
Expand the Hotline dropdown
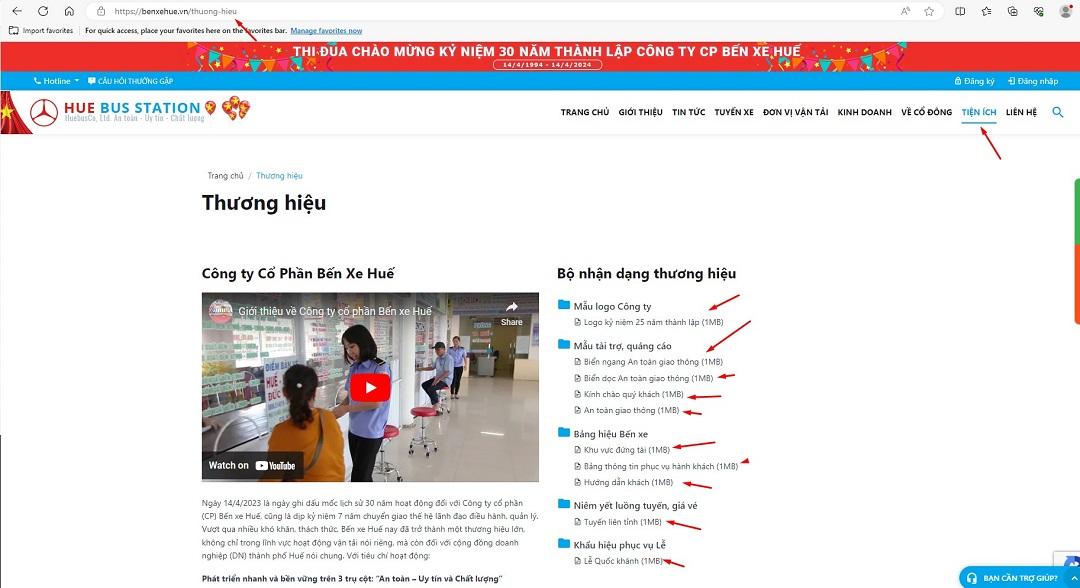(x=56, y=81)
